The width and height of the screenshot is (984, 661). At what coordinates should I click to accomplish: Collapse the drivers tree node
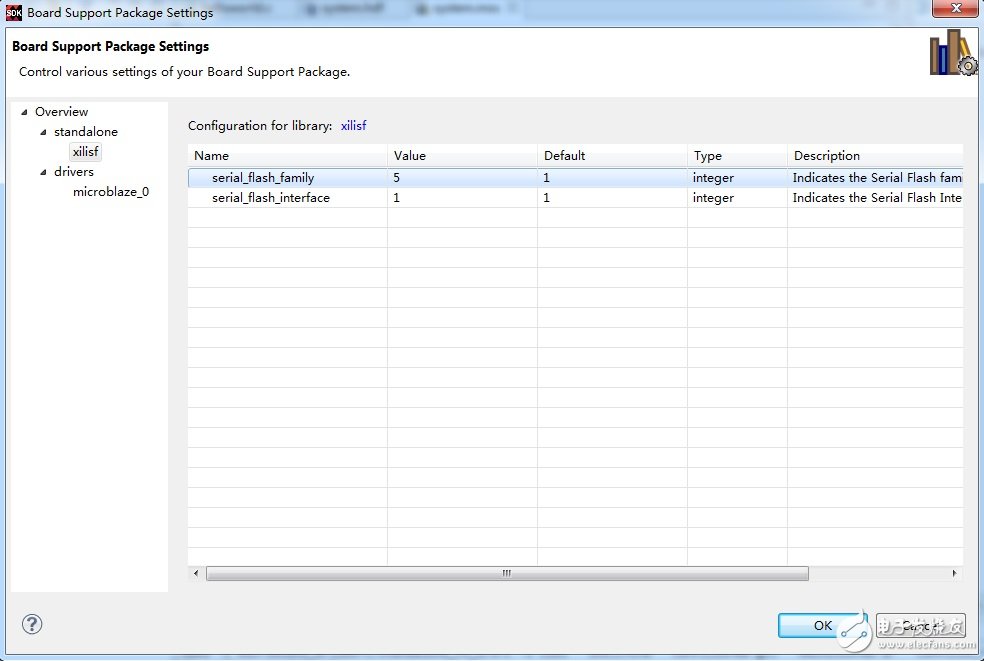43,172
